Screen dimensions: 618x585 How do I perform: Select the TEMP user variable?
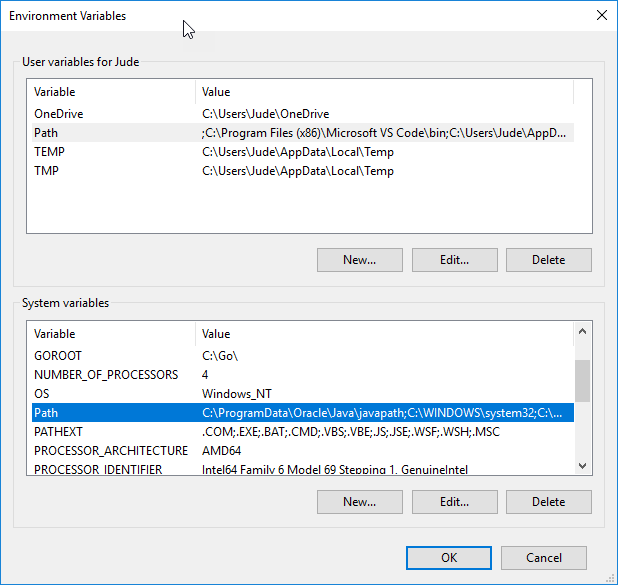click(x=49, y=152)
